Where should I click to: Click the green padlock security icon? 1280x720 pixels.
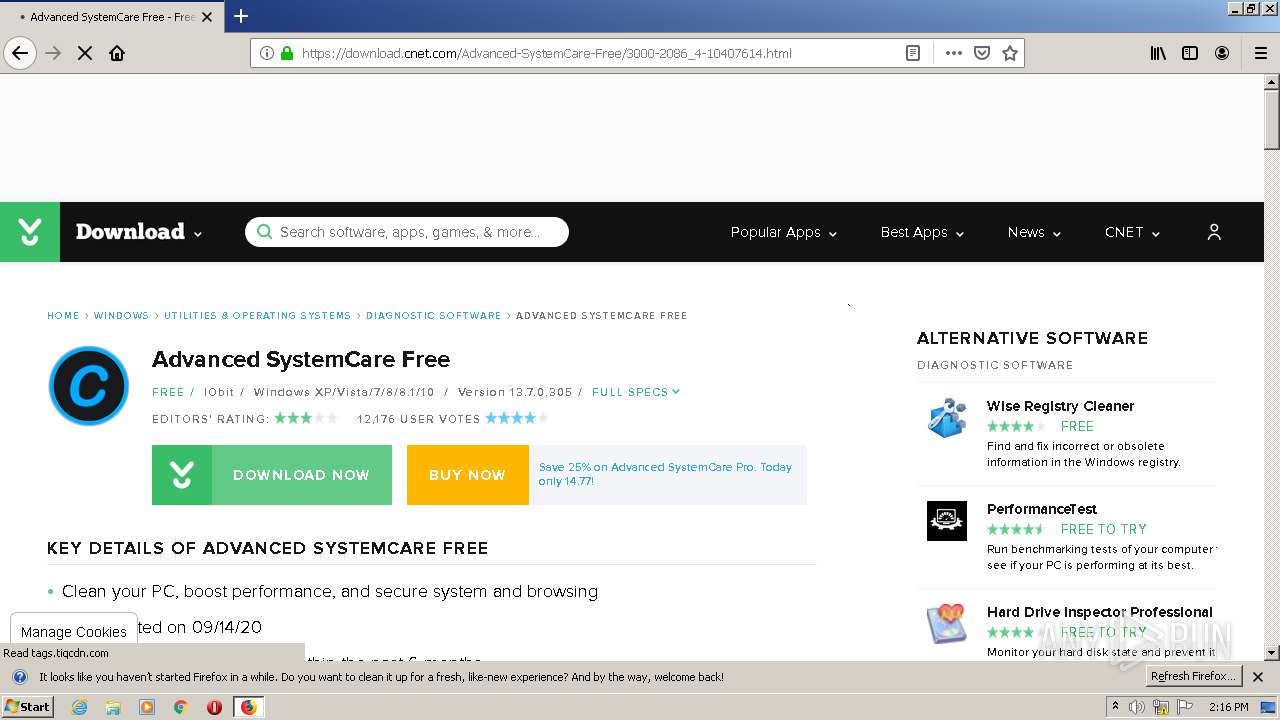(287, 53)
